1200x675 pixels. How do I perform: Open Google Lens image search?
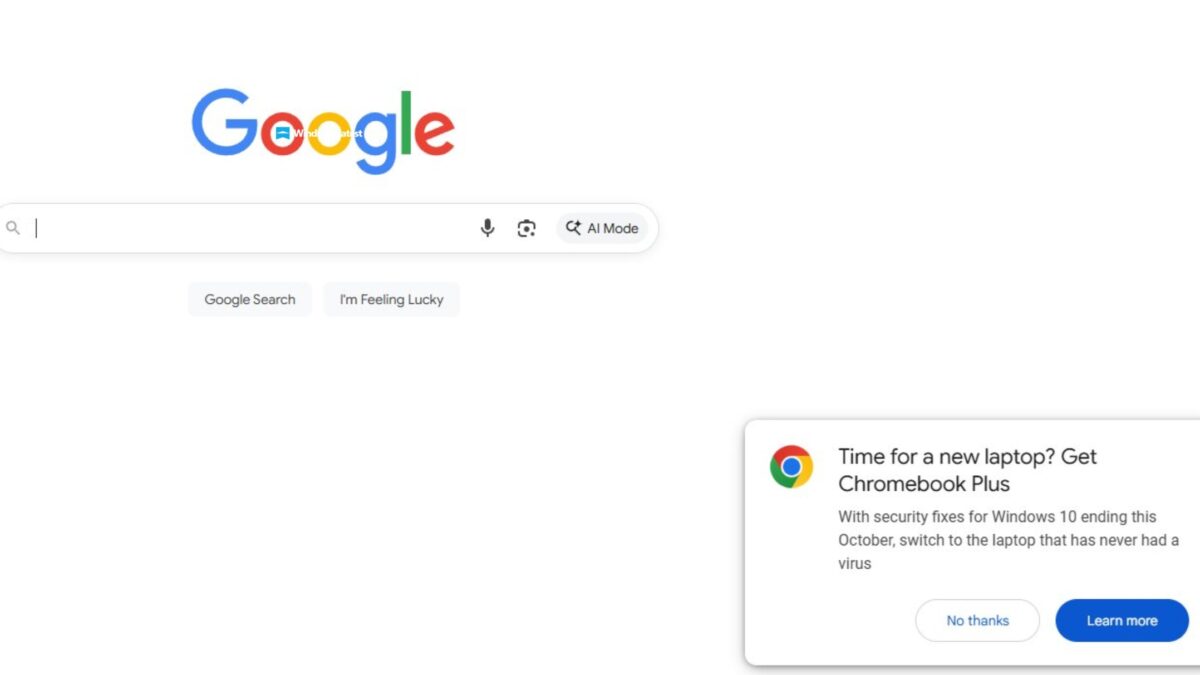point(527,228)
